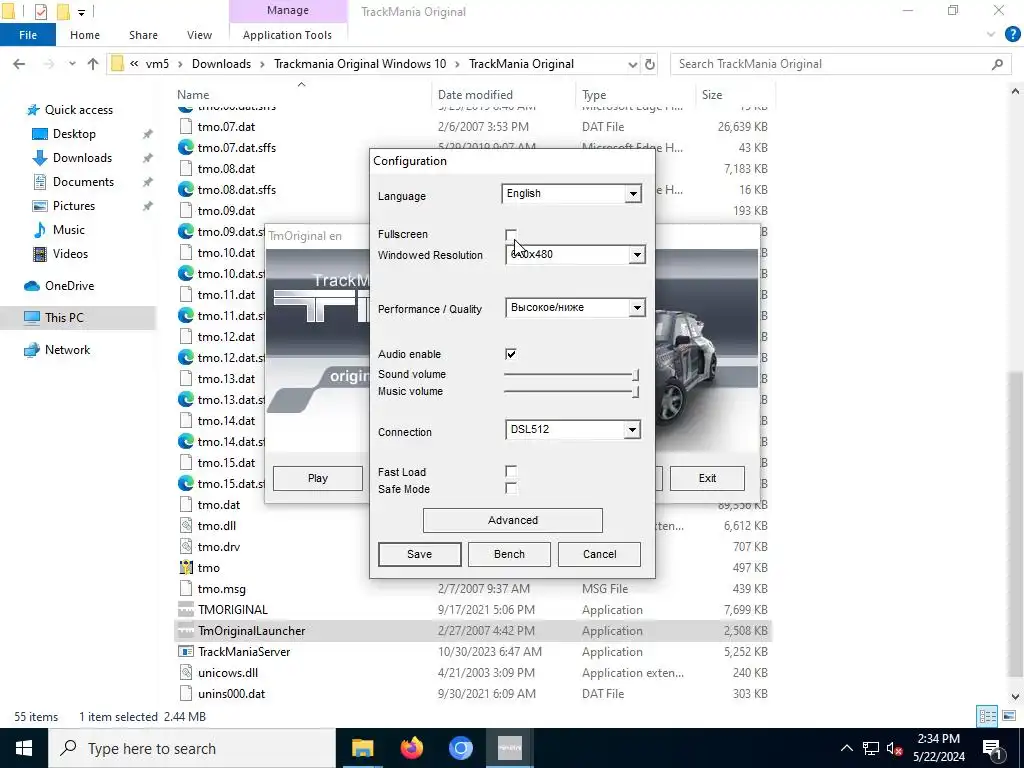Open the Performance / Quality dropdown
1024x768 pixels.
(637, 308)
